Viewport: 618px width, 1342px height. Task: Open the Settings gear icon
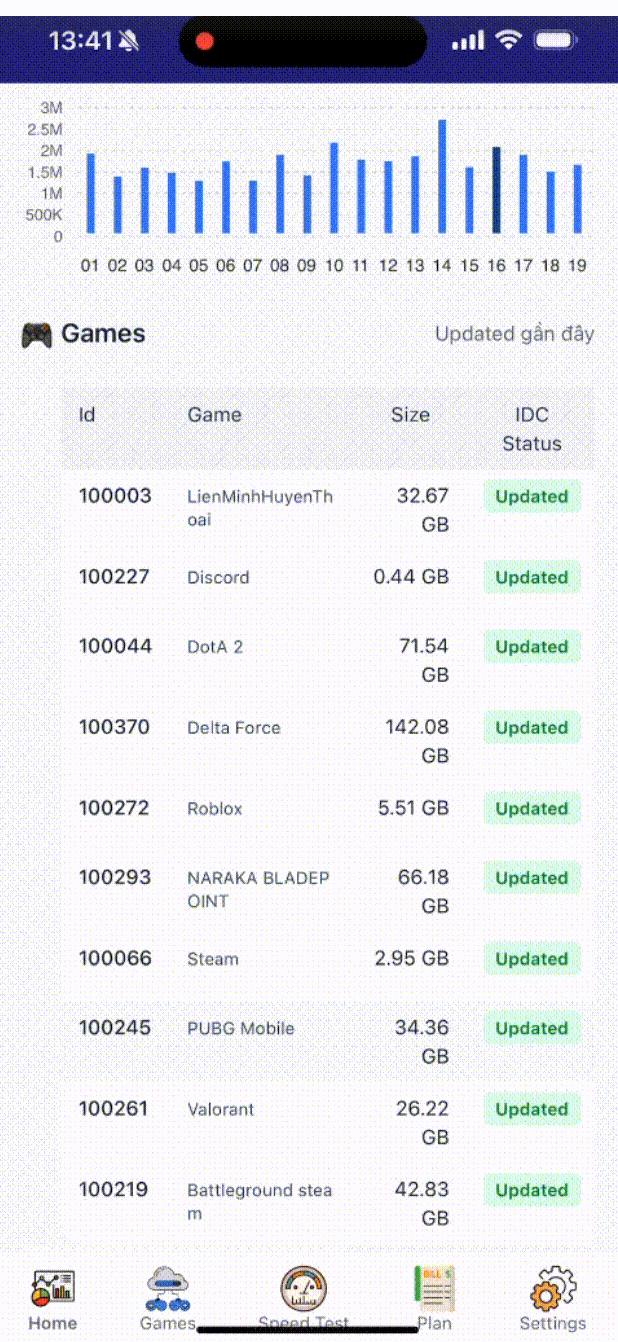tap(552, 1288)
